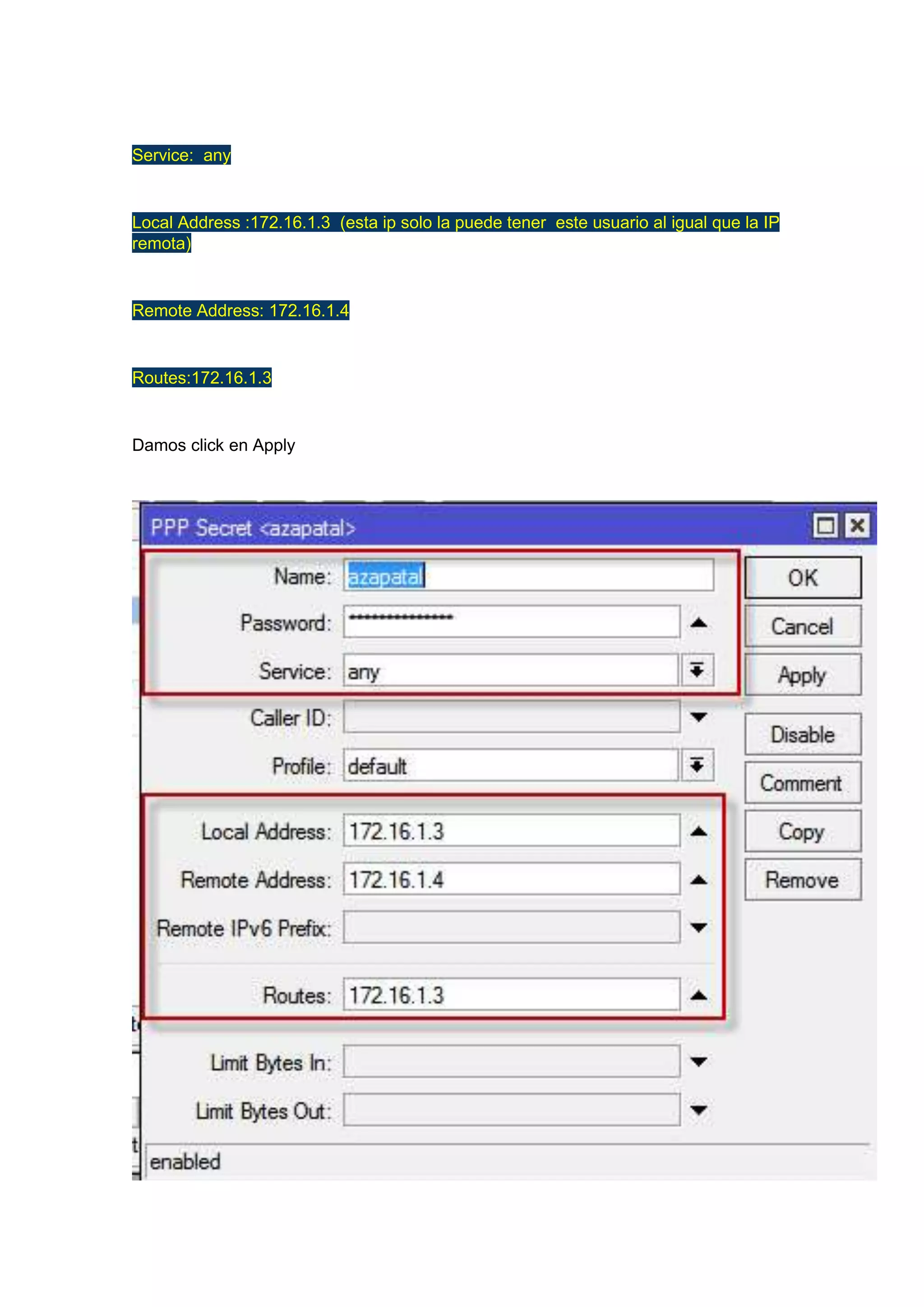Click the Caller ID input field
This screenshot has height=1307, width=924.
[x=512, y=717]
